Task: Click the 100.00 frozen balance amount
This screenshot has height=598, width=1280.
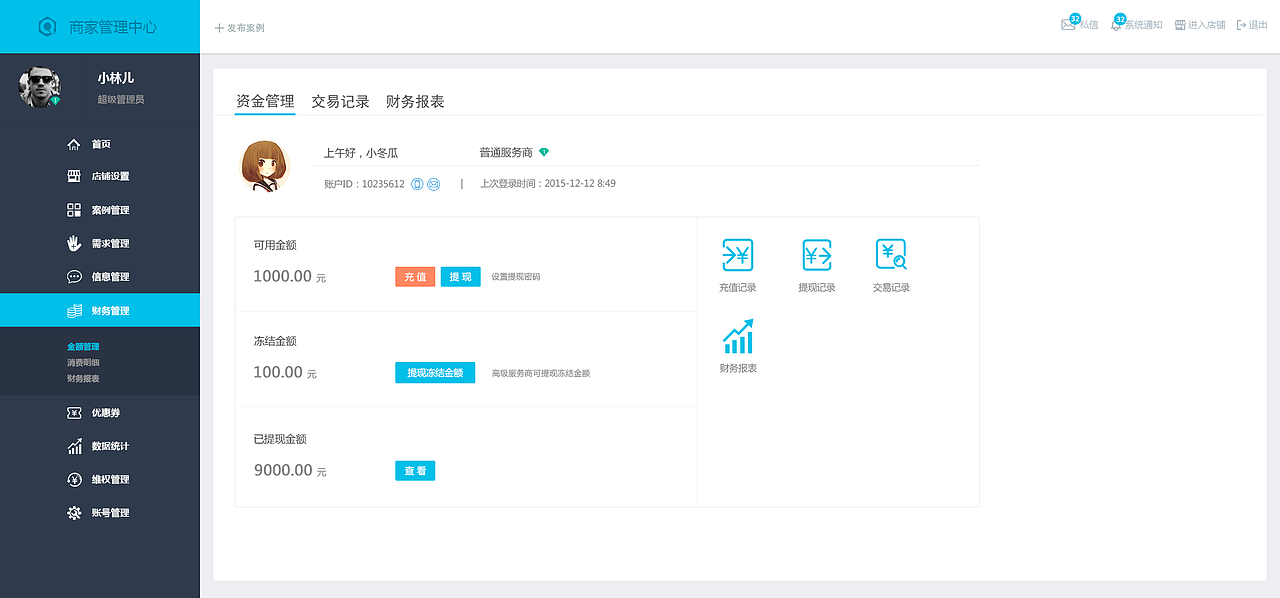Action: click(278, 372)
